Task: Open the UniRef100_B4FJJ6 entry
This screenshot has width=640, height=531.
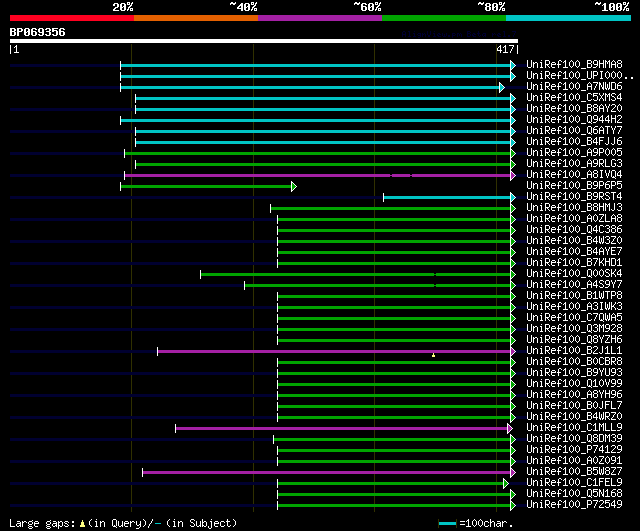Action: pos(574,142)
